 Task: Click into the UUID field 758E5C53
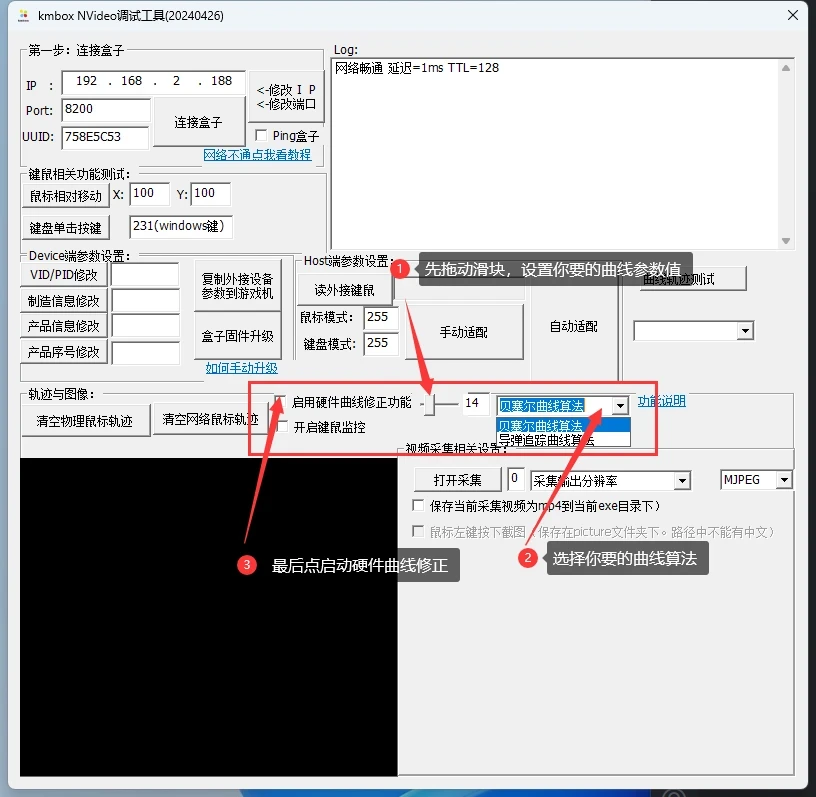(105, 137)
